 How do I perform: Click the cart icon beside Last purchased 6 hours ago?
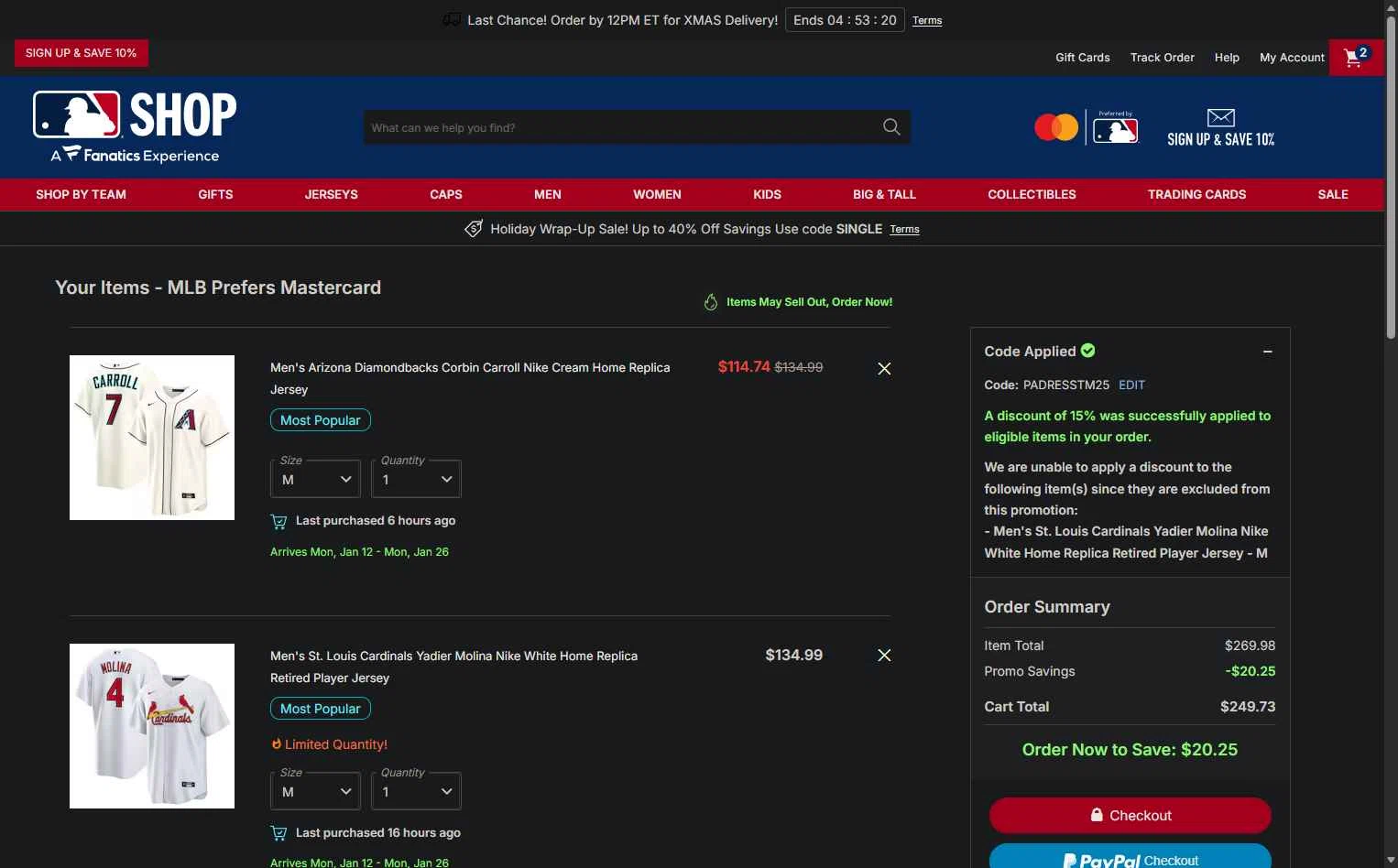click(279, 521)
